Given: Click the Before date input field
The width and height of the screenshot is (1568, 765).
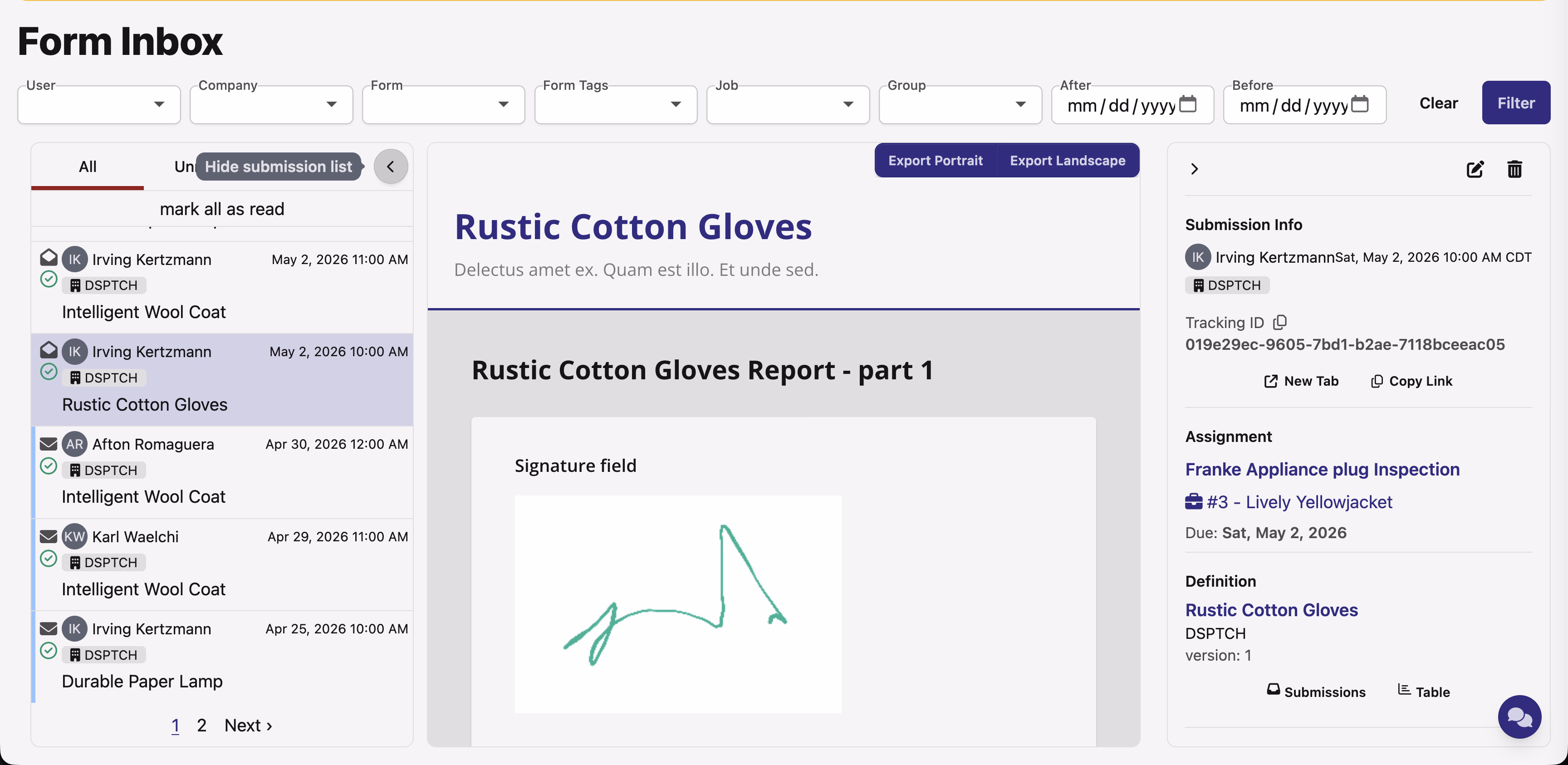Looking at the screenshot, I should (1305, 105).
